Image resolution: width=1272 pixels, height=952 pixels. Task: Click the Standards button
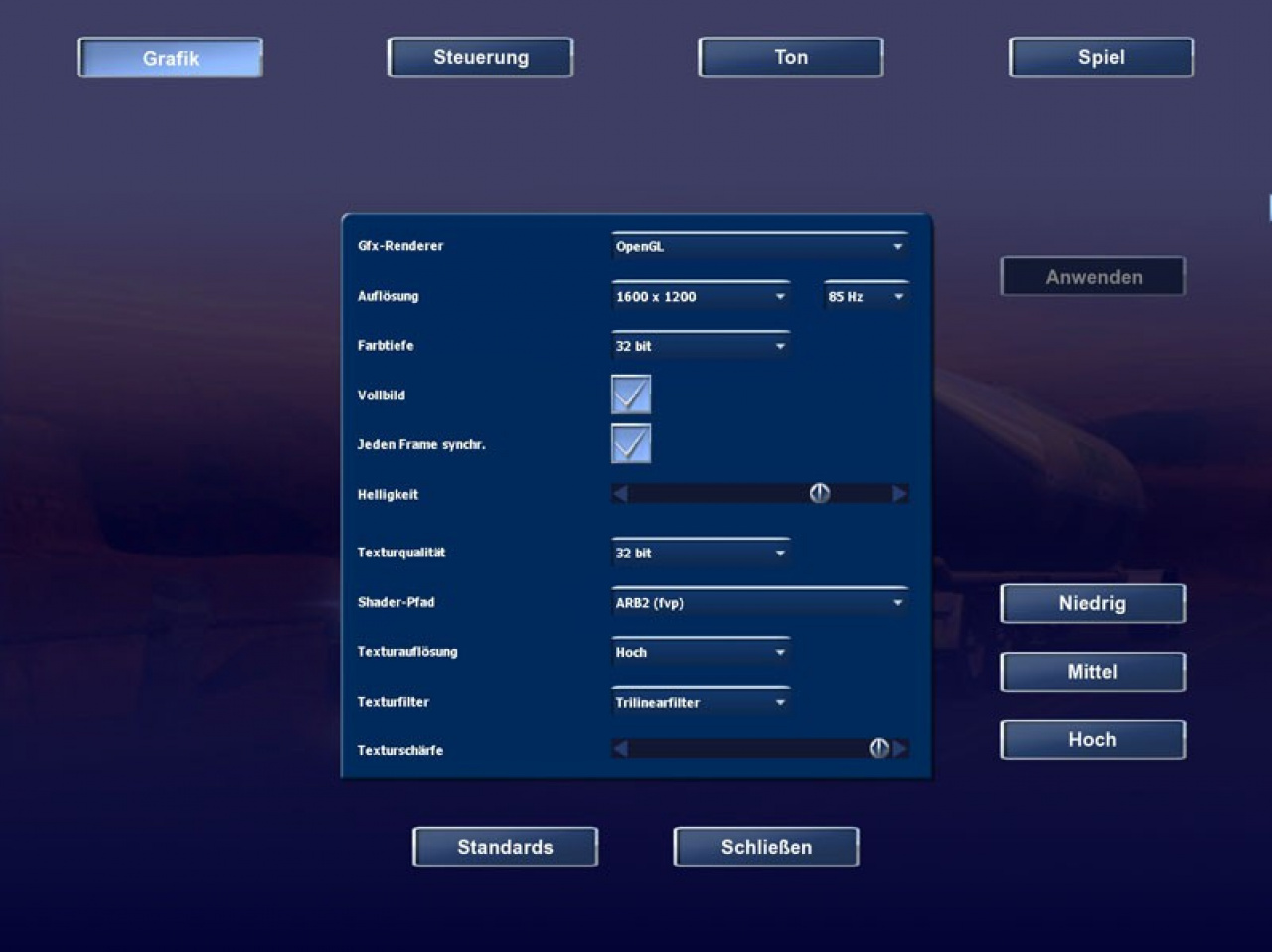click(505, 847)
